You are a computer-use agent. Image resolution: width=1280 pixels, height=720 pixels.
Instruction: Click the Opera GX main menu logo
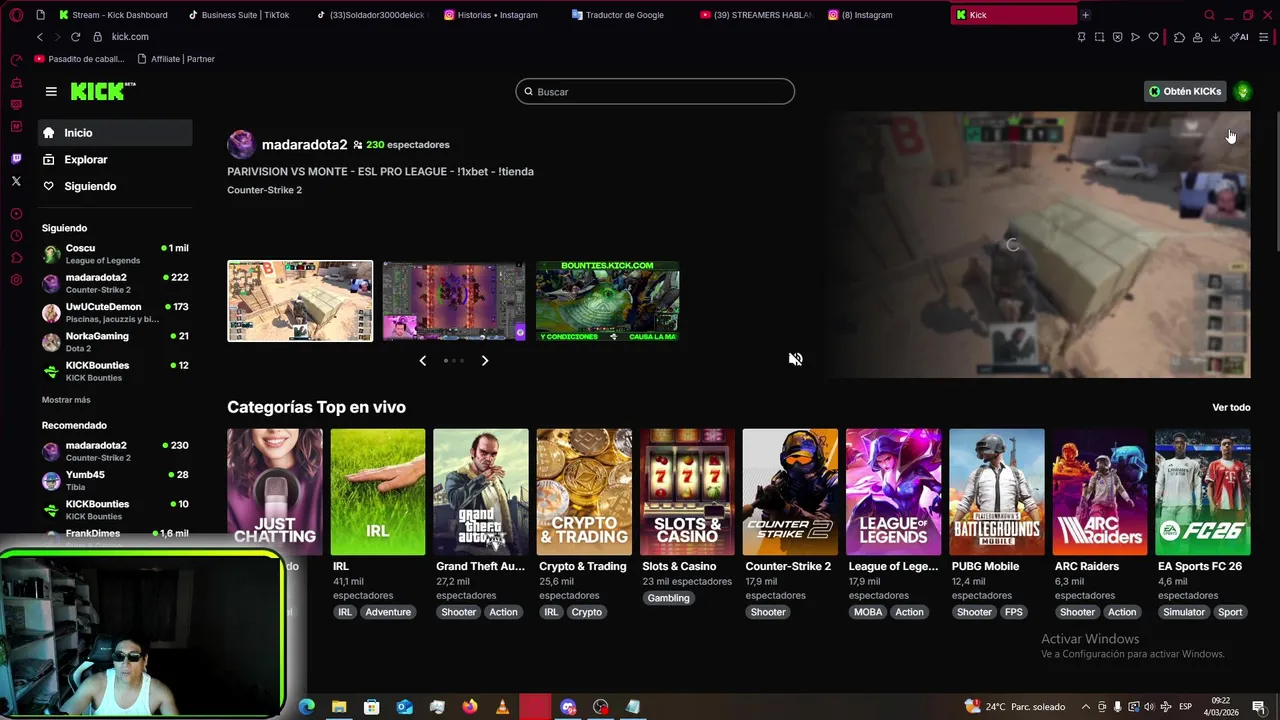16,15
